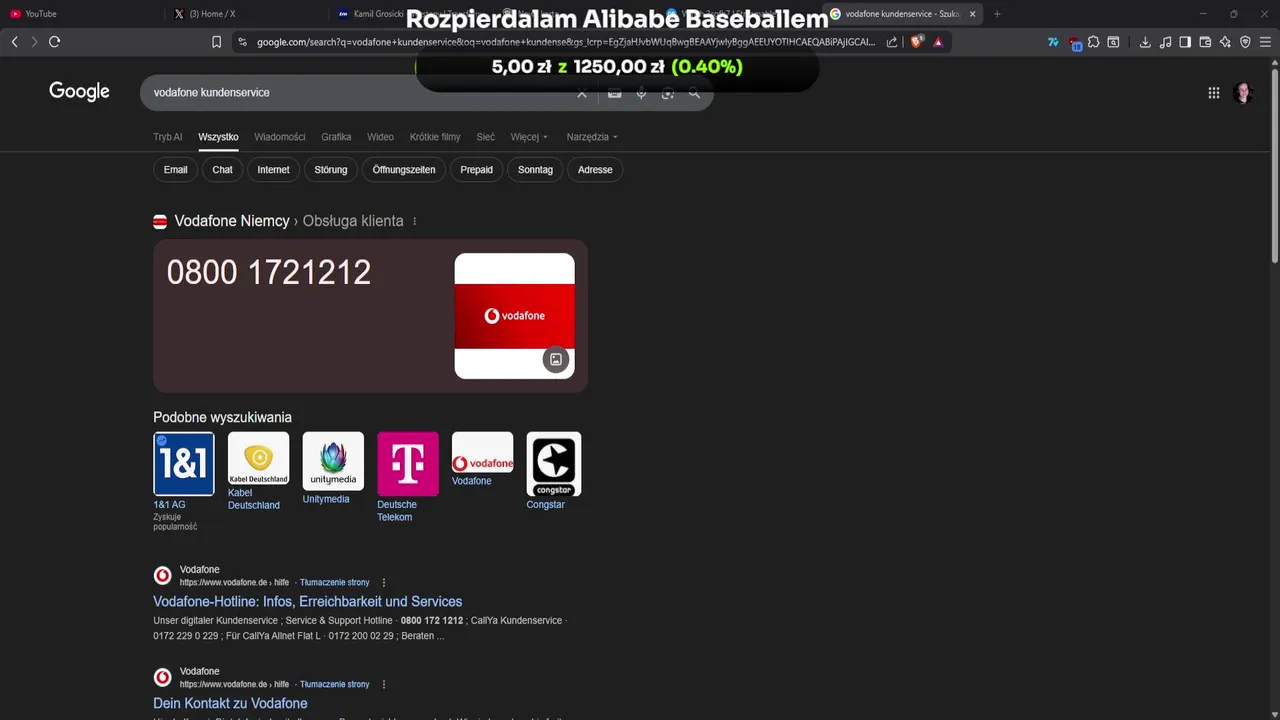Submit search with magnifier icon
Screen dimensions: 1280x720
[694, 93]
